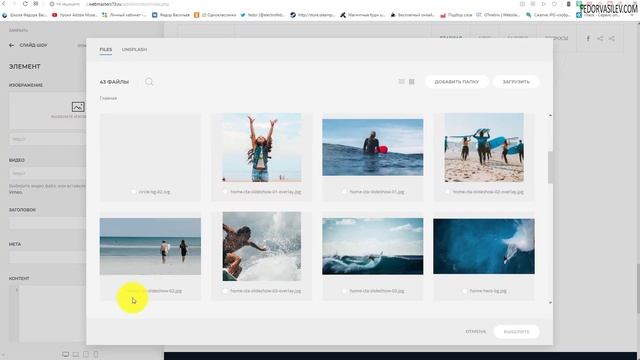Confirm with the ВЫБРАТЬ button
640x360 pixels.
[x=516, y=332]
